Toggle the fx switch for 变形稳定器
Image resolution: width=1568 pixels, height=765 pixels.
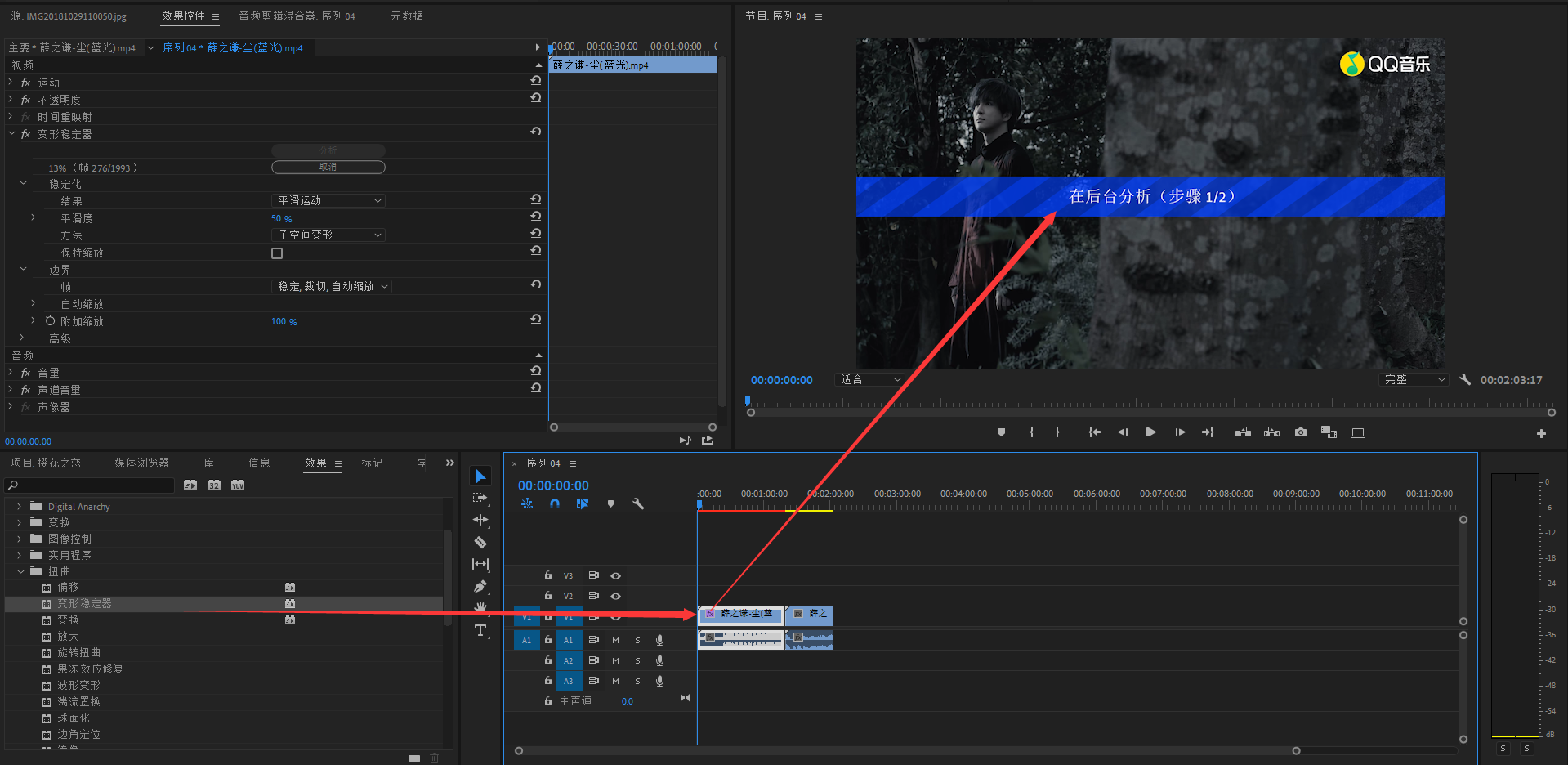[25, 134]
